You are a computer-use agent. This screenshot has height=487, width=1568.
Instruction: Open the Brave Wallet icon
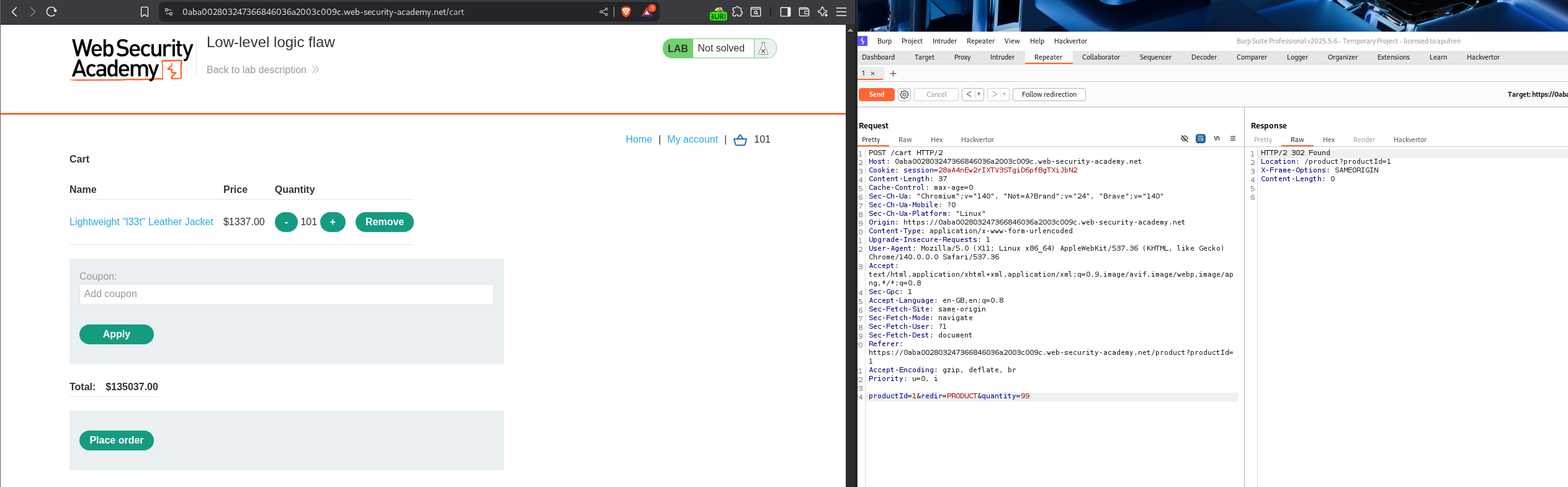click(804, 12)
